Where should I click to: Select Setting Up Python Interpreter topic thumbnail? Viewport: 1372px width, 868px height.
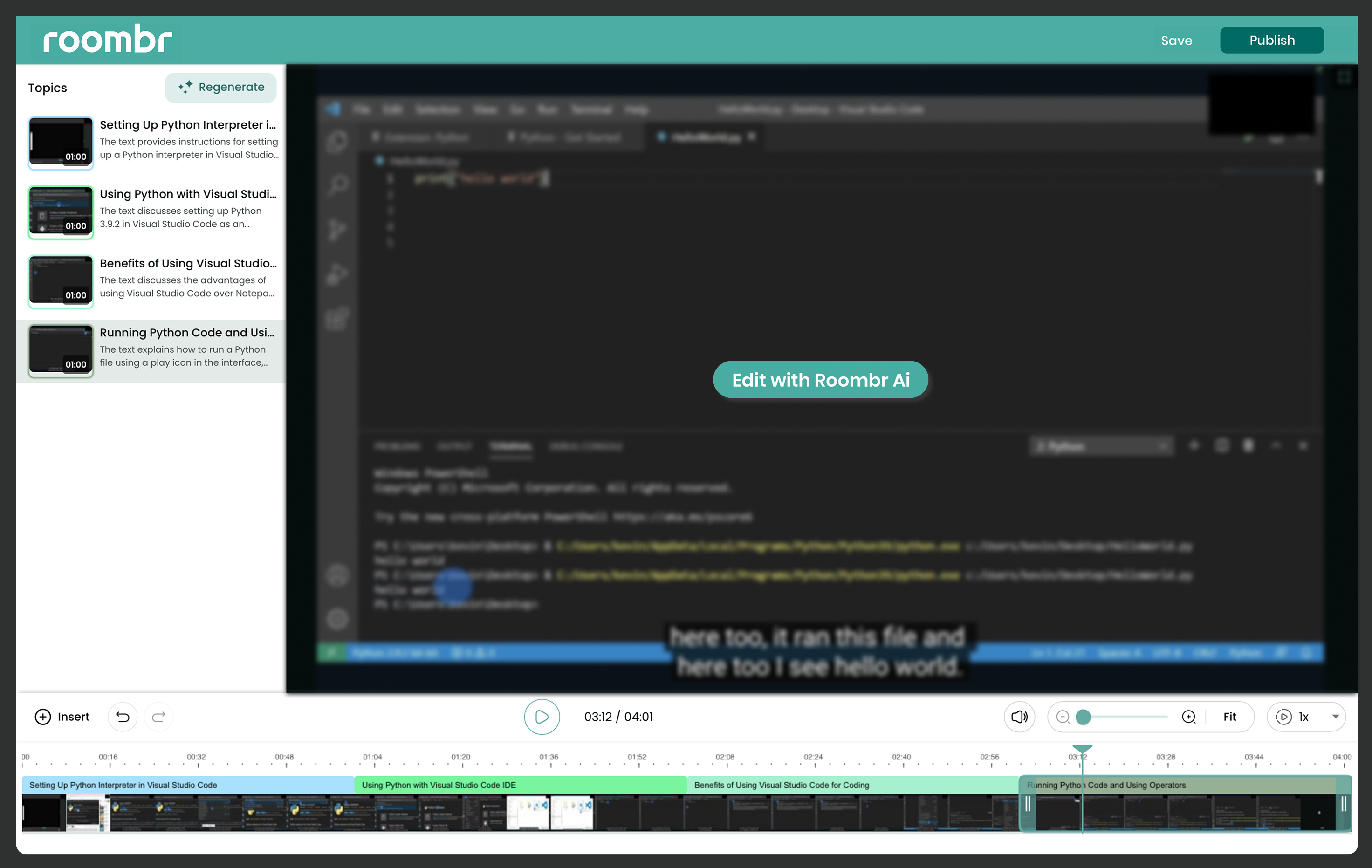pyautogui.click(x=61, y=143)
